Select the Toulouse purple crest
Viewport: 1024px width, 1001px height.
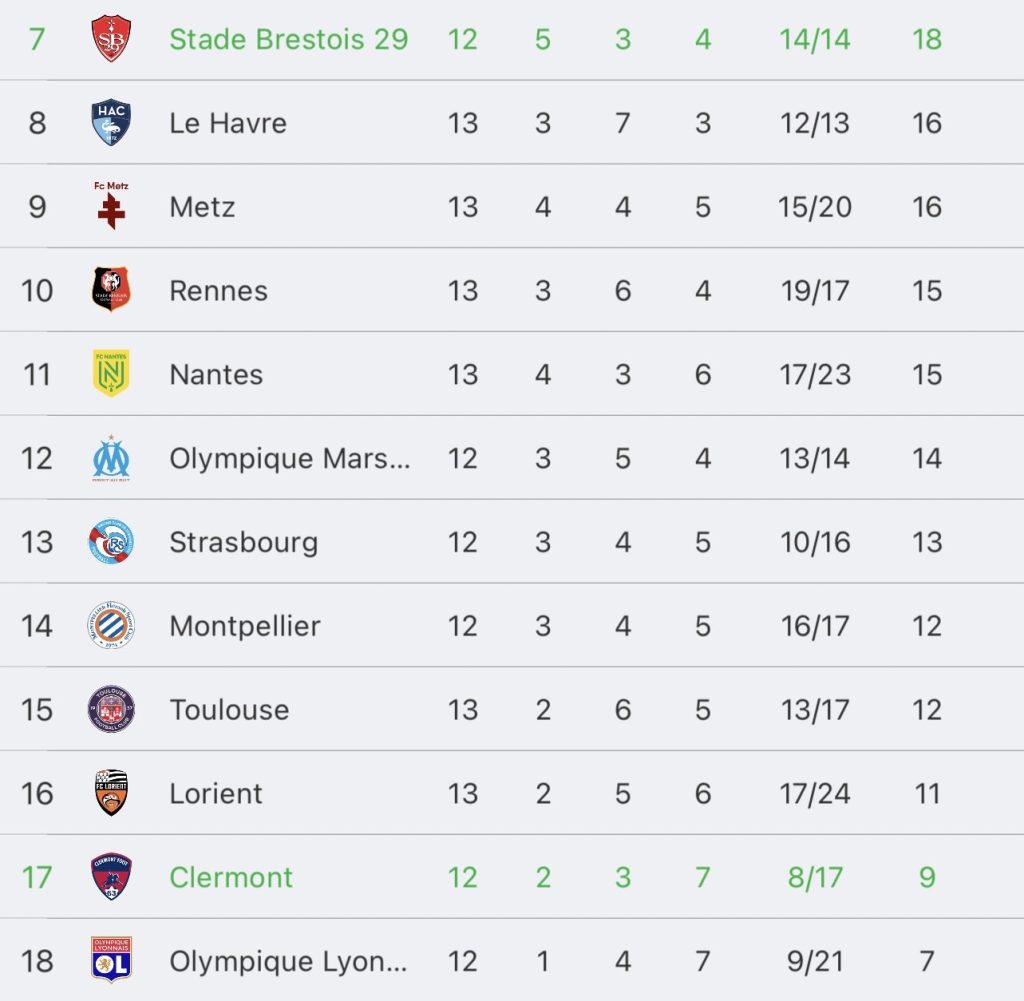point(111,708)
